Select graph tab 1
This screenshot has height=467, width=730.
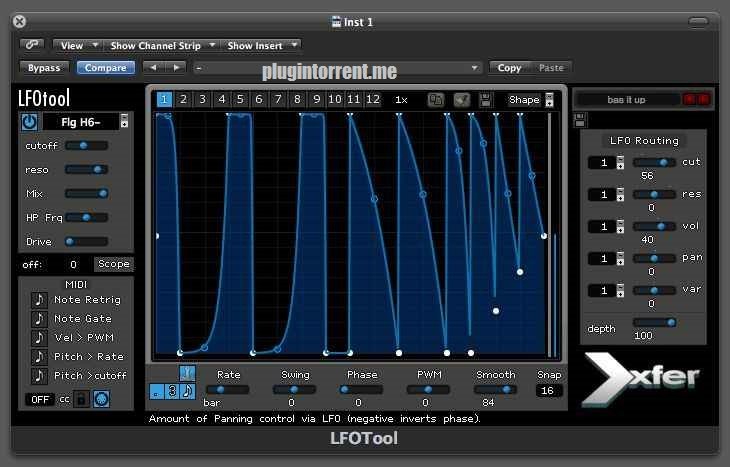click(x=164, y=99)
